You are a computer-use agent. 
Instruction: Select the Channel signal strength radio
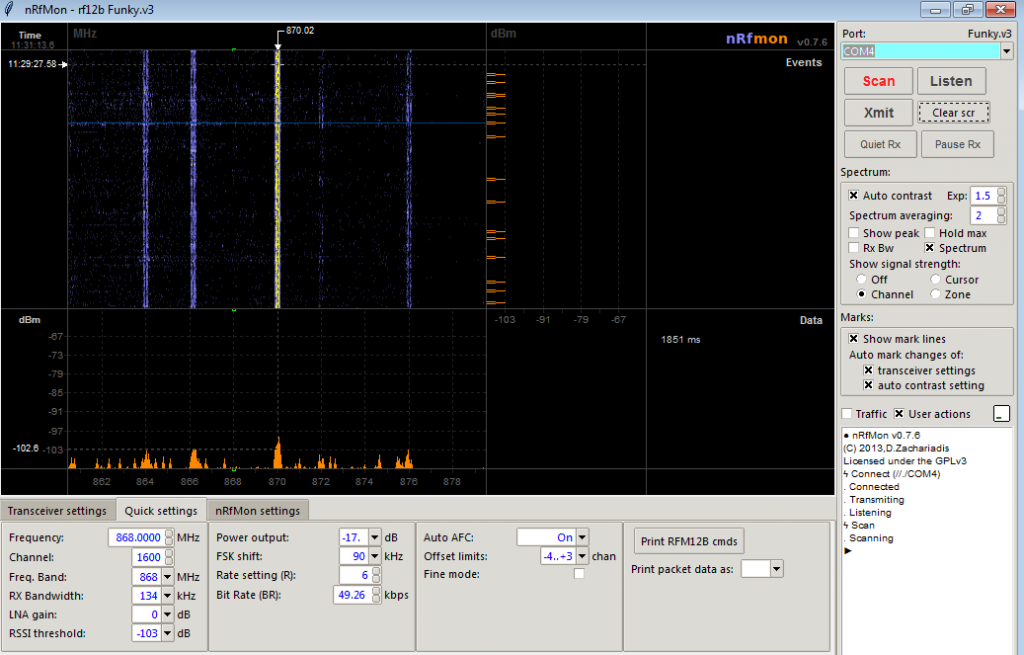861,295
